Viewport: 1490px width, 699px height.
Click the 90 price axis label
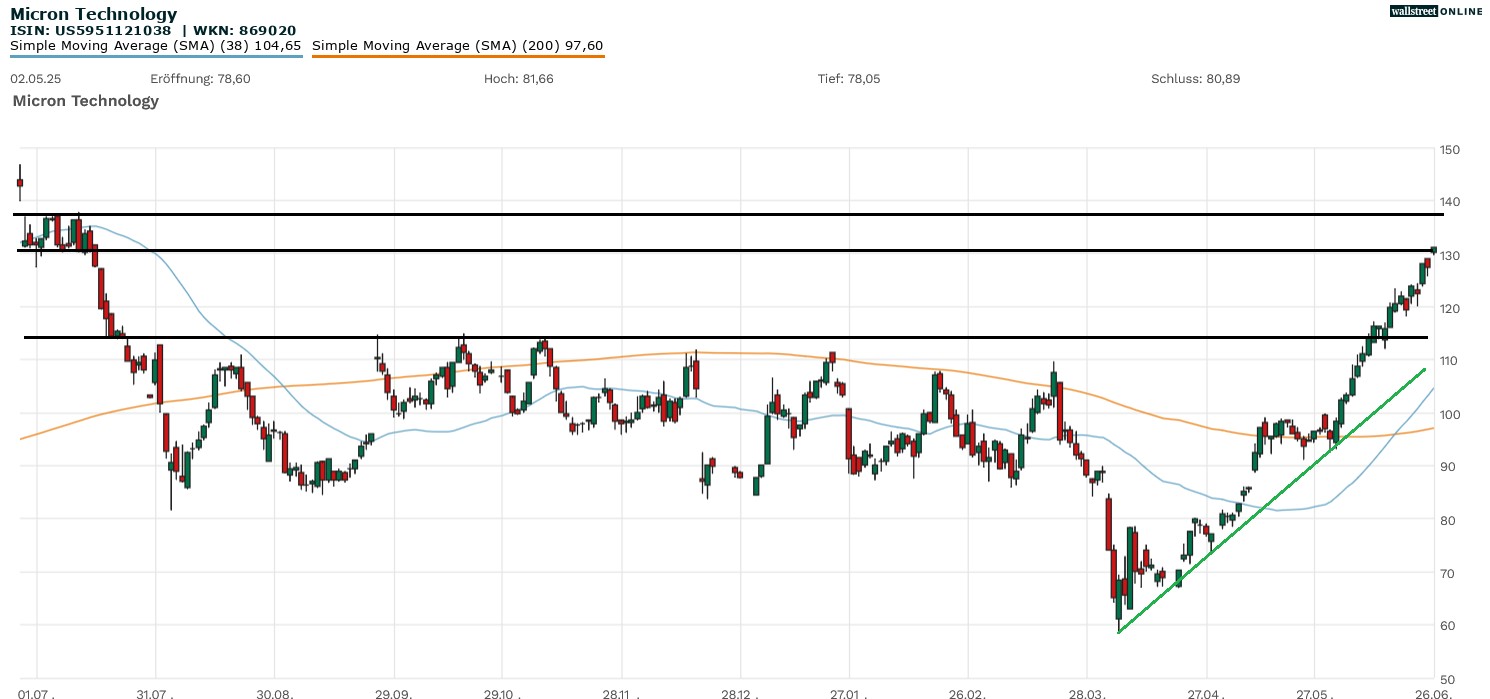[1446, 467]
